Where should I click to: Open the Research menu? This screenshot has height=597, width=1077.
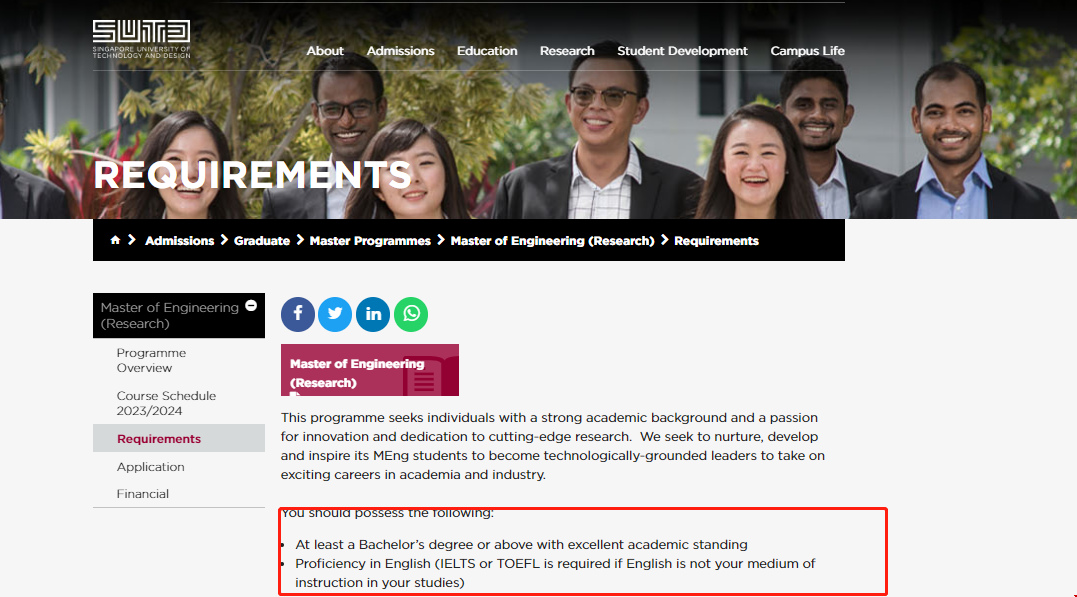coord(566,51)
